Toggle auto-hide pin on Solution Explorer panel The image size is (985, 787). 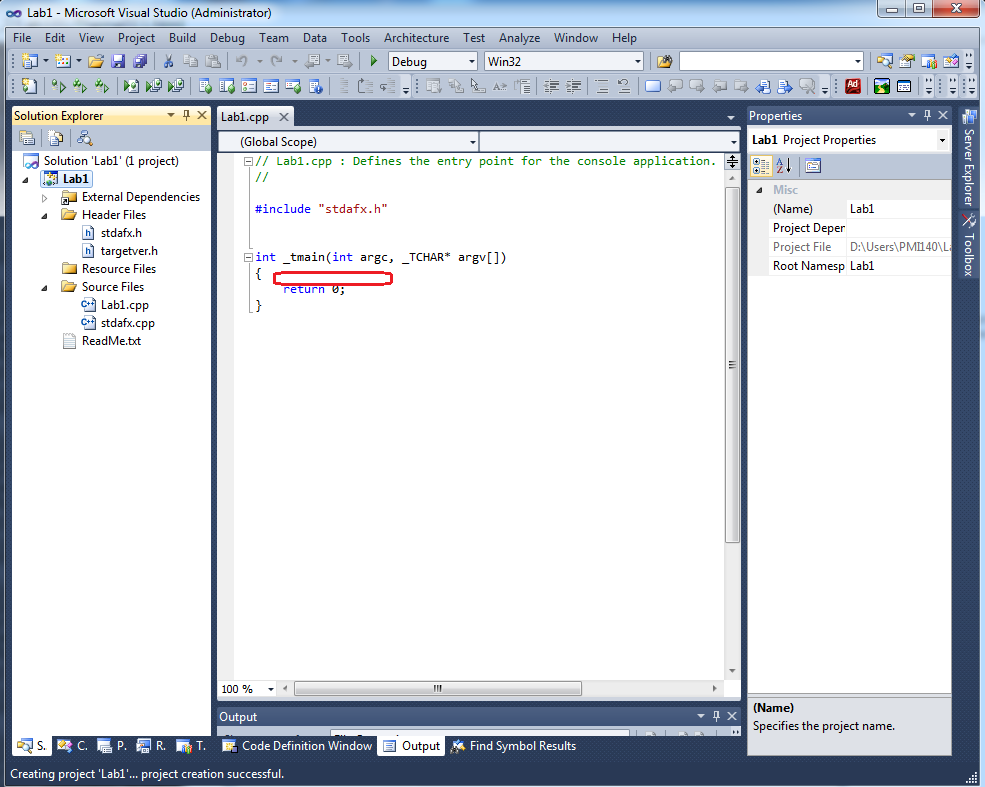click(186, 116)
